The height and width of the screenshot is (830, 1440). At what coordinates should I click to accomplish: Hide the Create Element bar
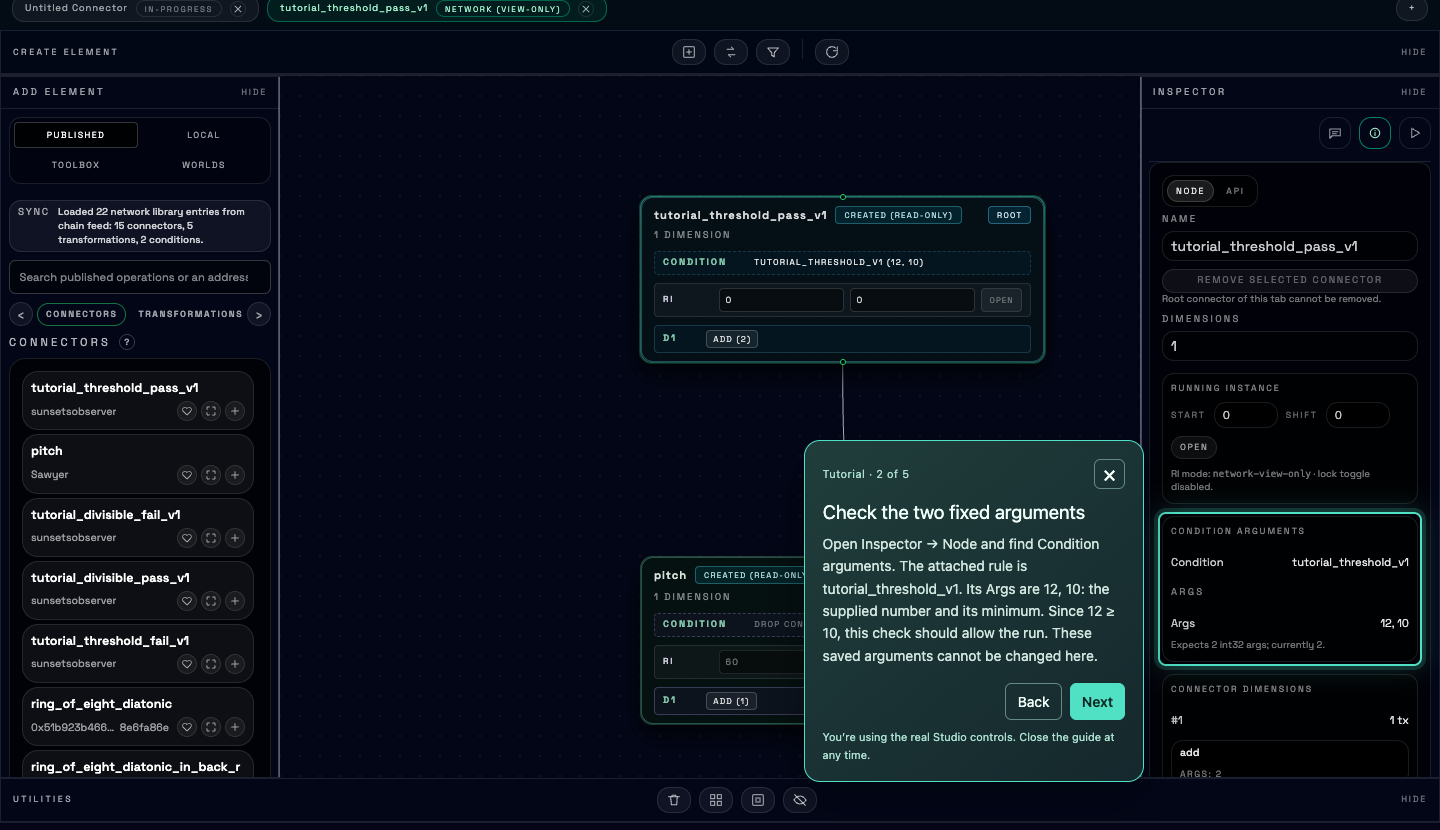1414,52
